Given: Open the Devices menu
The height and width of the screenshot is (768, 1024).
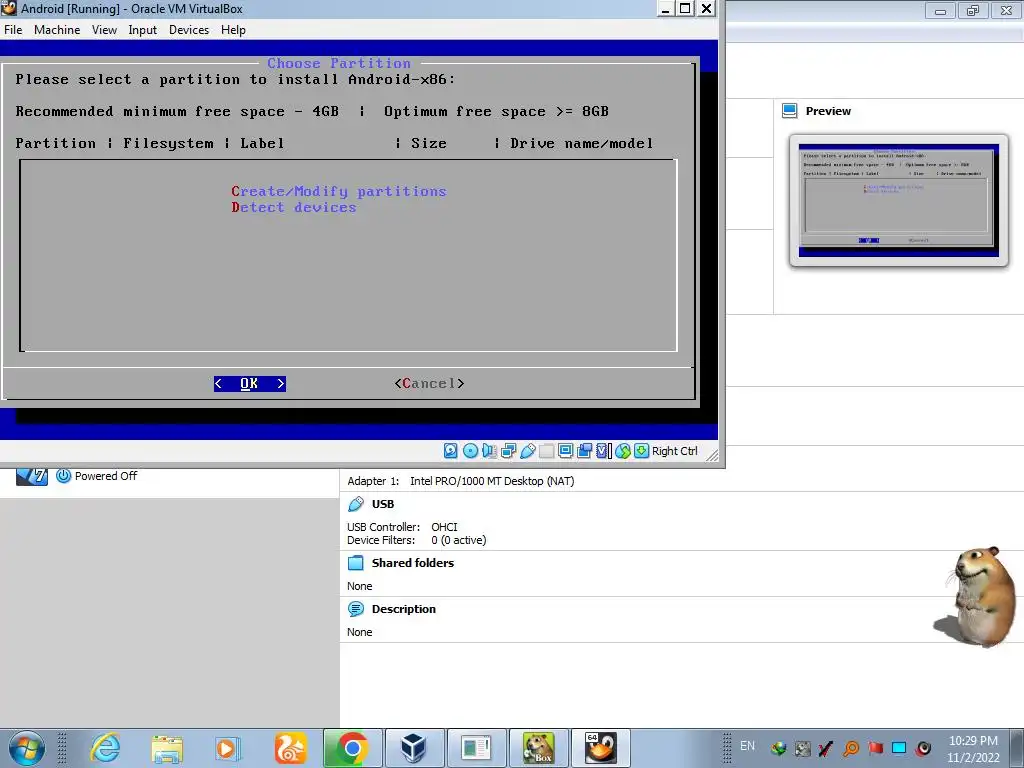Looking at the screenshot, I should pyautogui.click(x=189, y=30).
